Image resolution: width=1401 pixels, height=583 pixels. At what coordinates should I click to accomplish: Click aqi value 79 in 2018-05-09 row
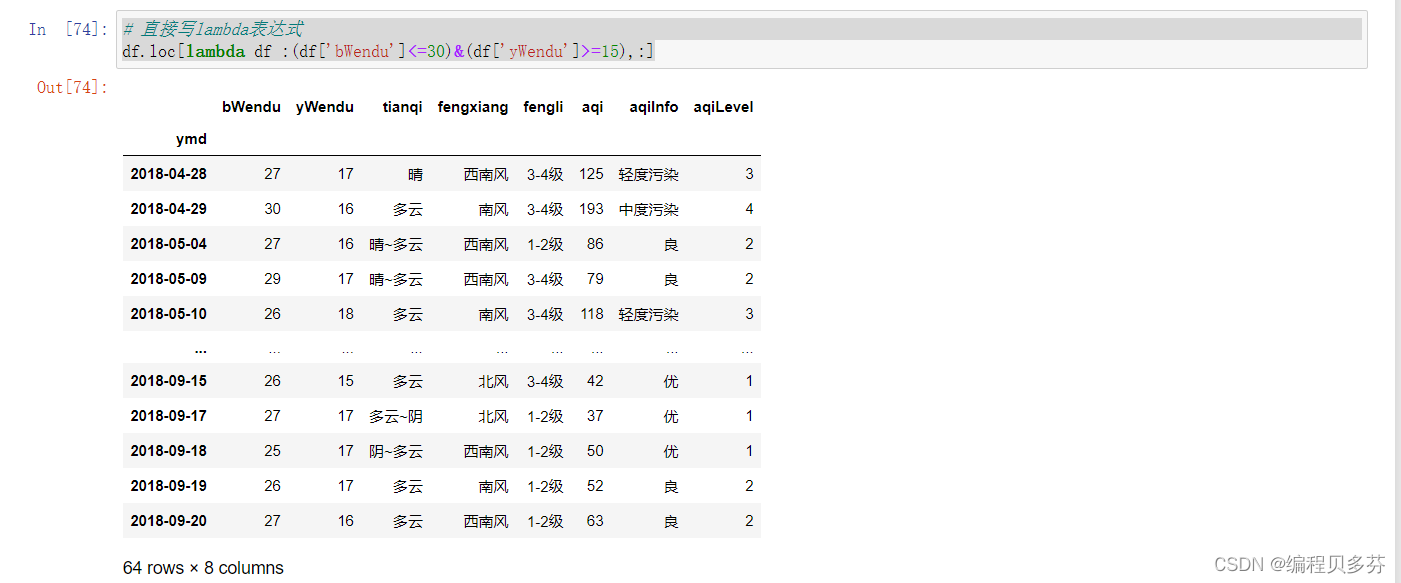595,279
